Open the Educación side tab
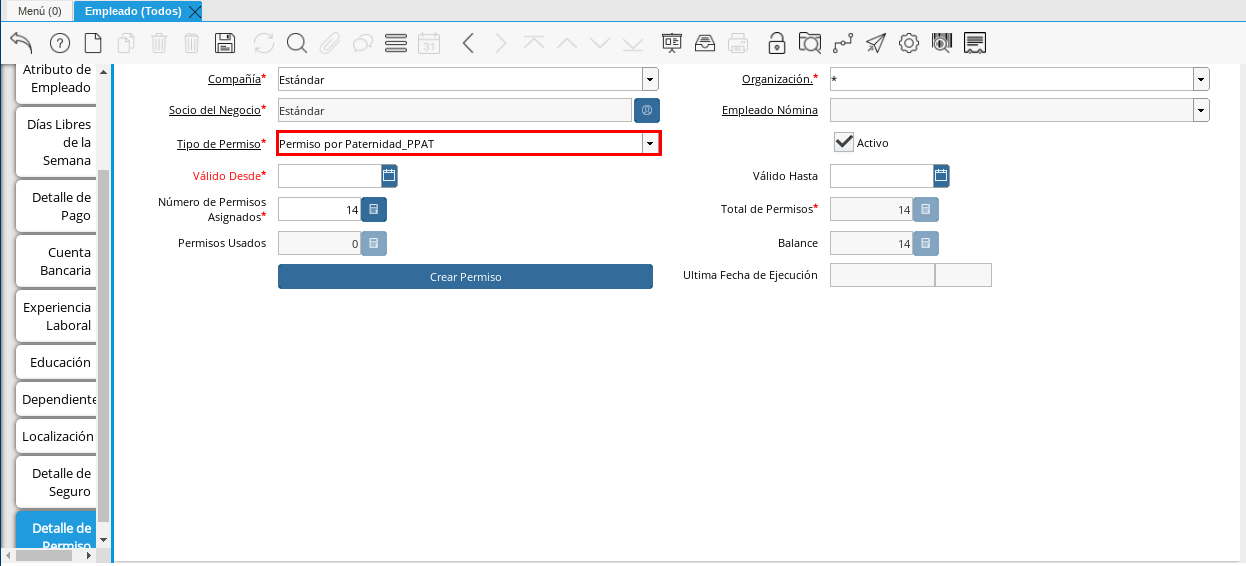 [56, 363]
